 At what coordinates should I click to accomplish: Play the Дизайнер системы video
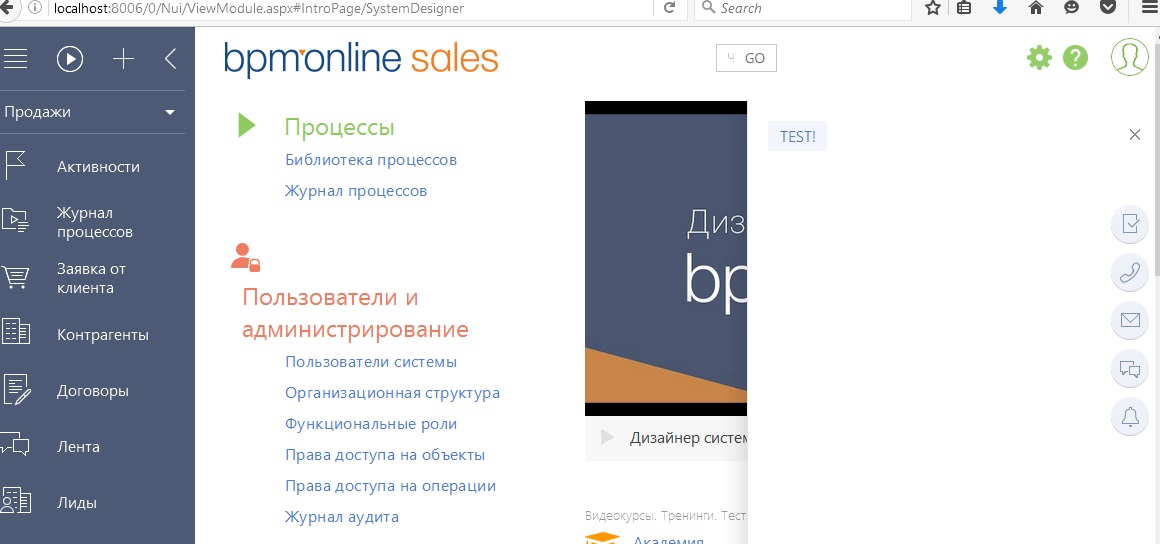(x=607, y=437)
